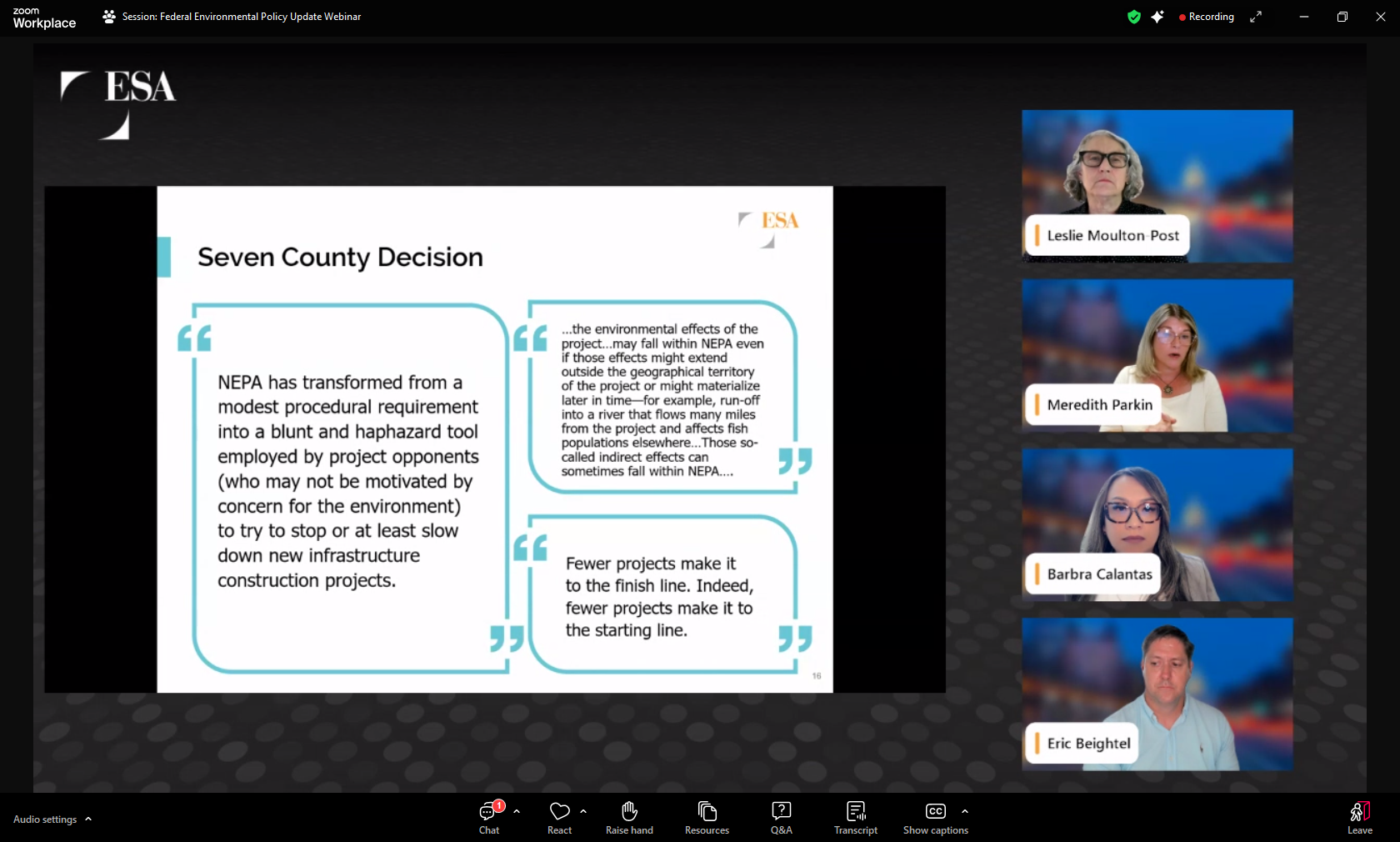Toggle Show captions on
This screenshot has width=1400, height=842.
click(935, 817)
